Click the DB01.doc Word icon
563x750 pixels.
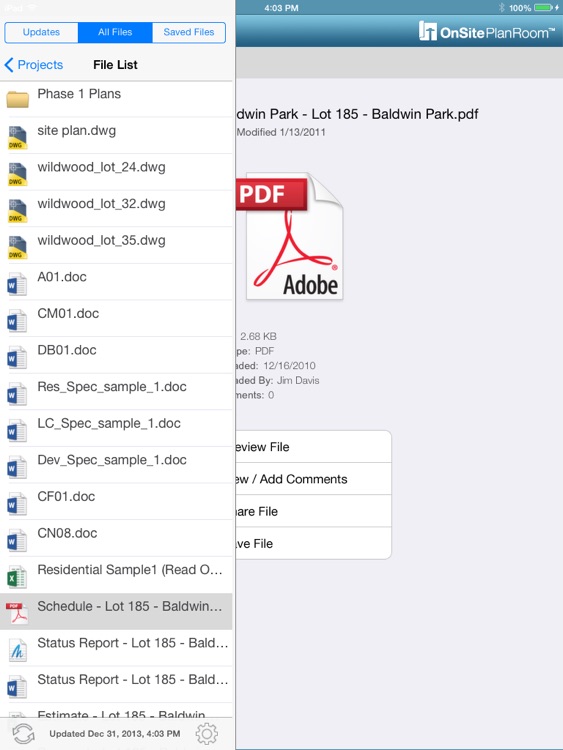(17, 357)
